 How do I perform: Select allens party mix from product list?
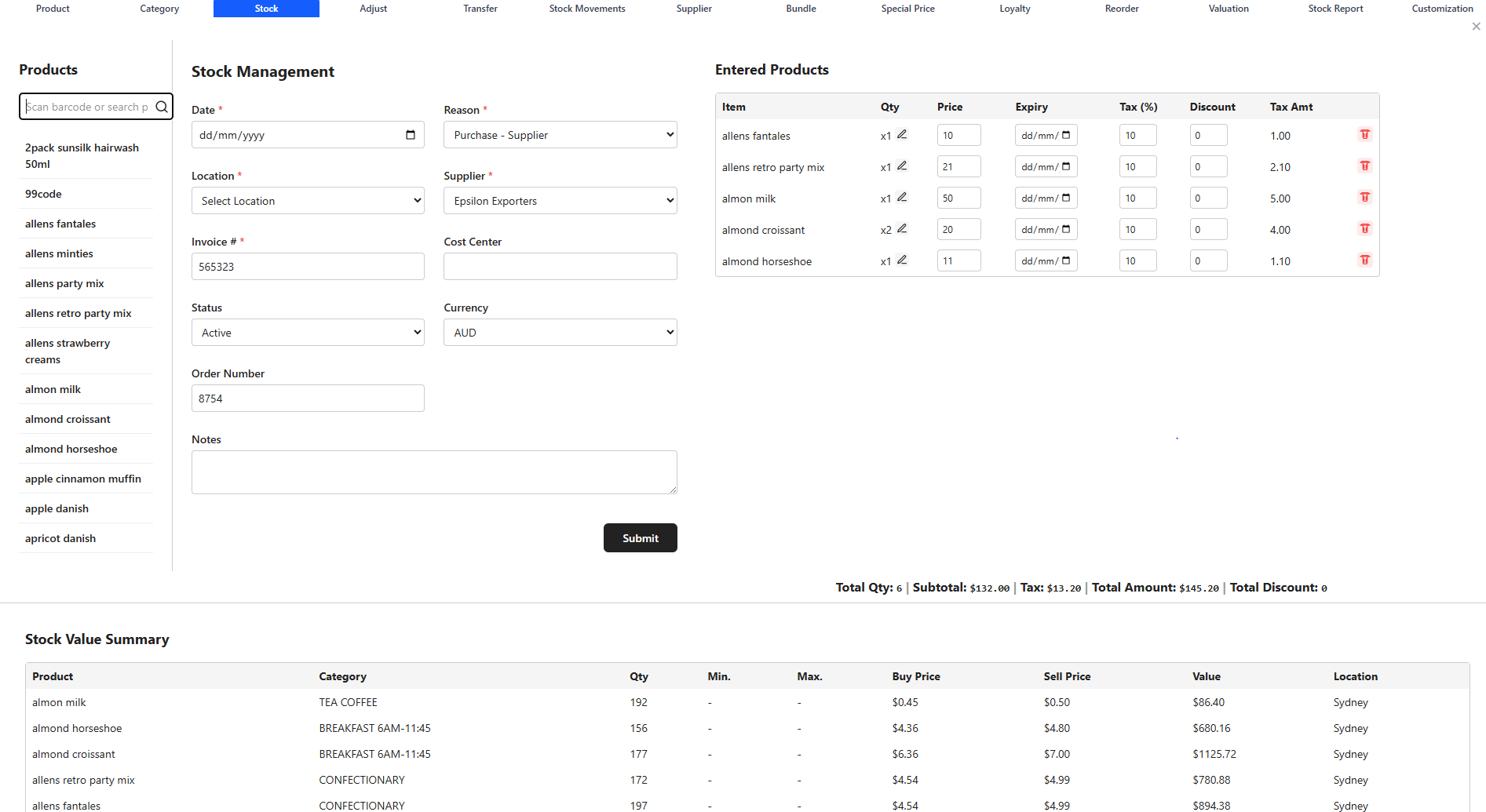[x=86, y=283]
